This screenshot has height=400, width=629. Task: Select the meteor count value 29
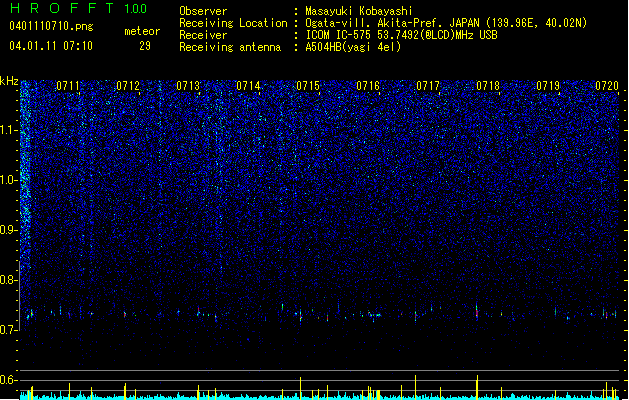(145, 46)
